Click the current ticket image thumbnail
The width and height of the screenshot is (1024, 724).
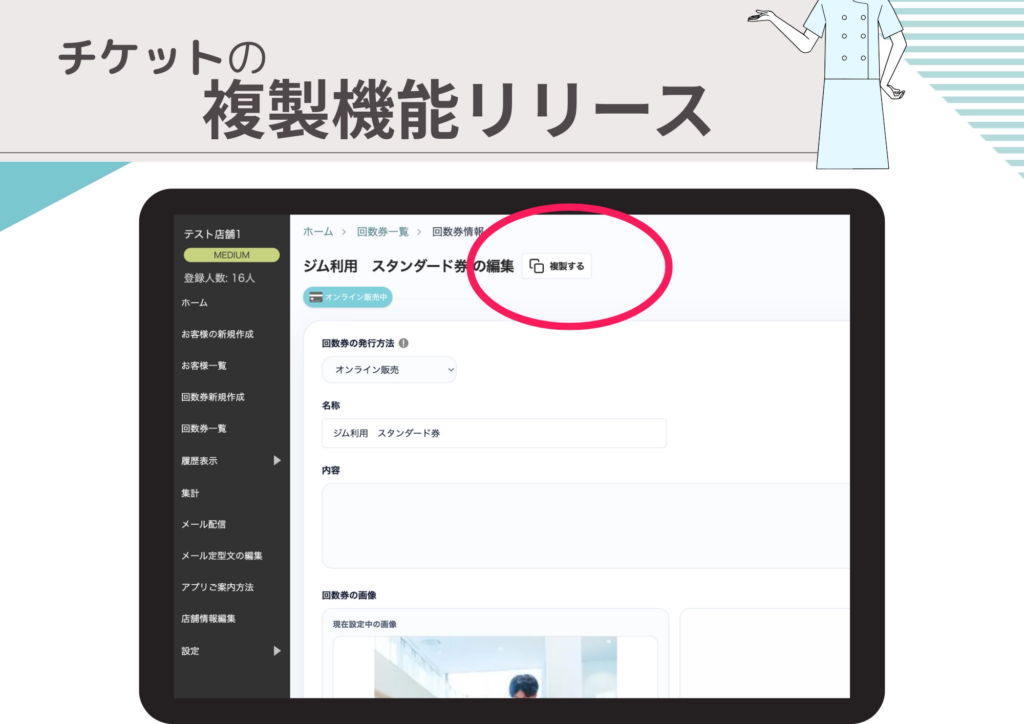tap(495, 667)
